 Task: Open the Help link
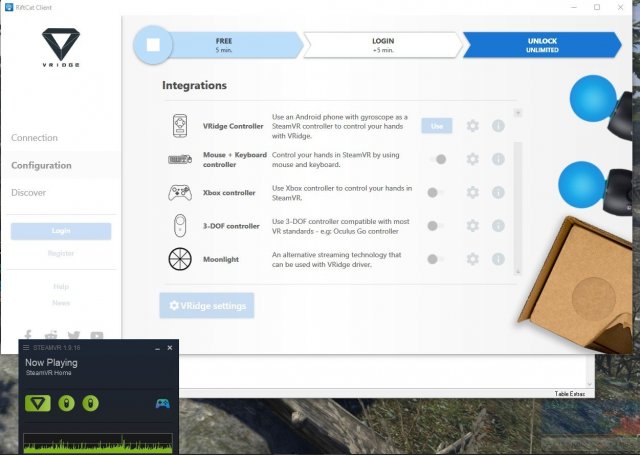pyautogui.click(x=61, y=286)
